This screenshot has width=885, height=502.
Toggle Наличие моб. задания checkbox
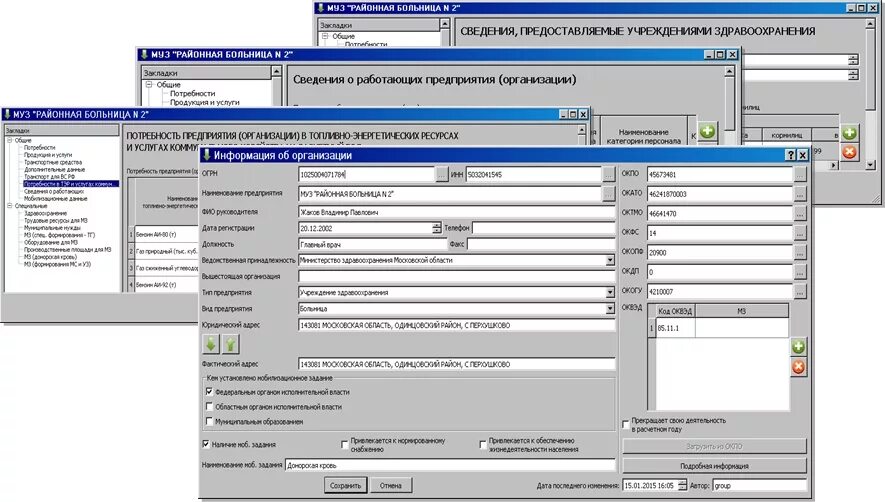(x=206, y=444)
